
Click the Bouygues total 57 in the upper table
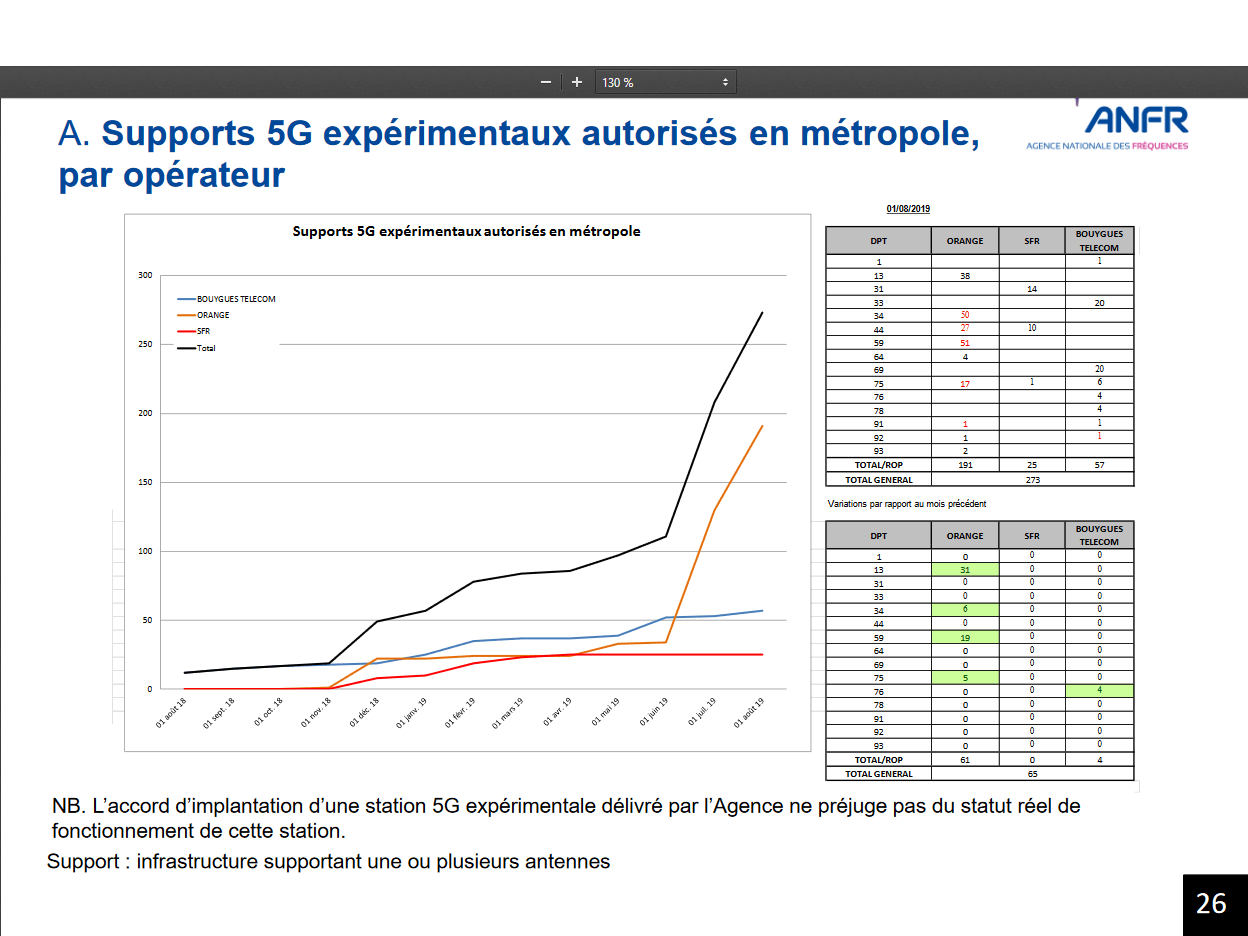point(1099,465)
